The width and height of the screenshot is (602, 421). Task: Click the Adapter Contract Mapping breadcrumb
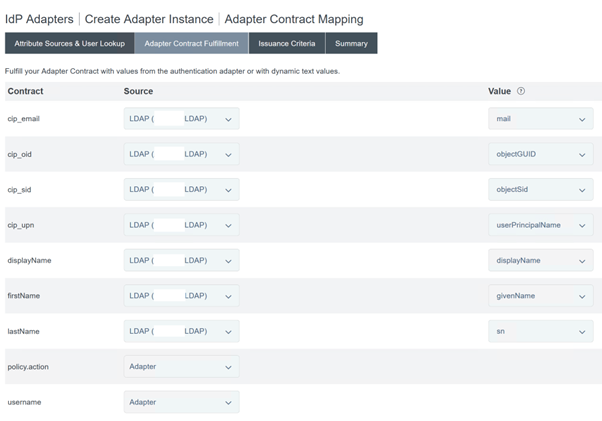[294, 19]
